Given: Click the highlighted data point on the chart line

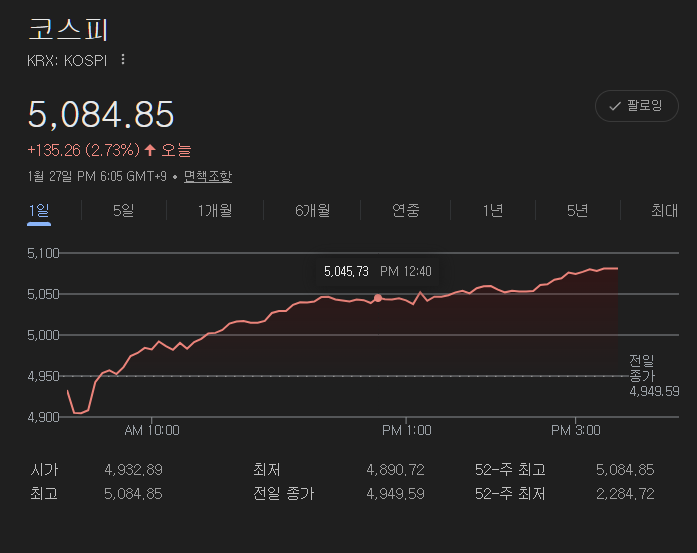Looking at the screenshot, I should [x=378, y=298].
